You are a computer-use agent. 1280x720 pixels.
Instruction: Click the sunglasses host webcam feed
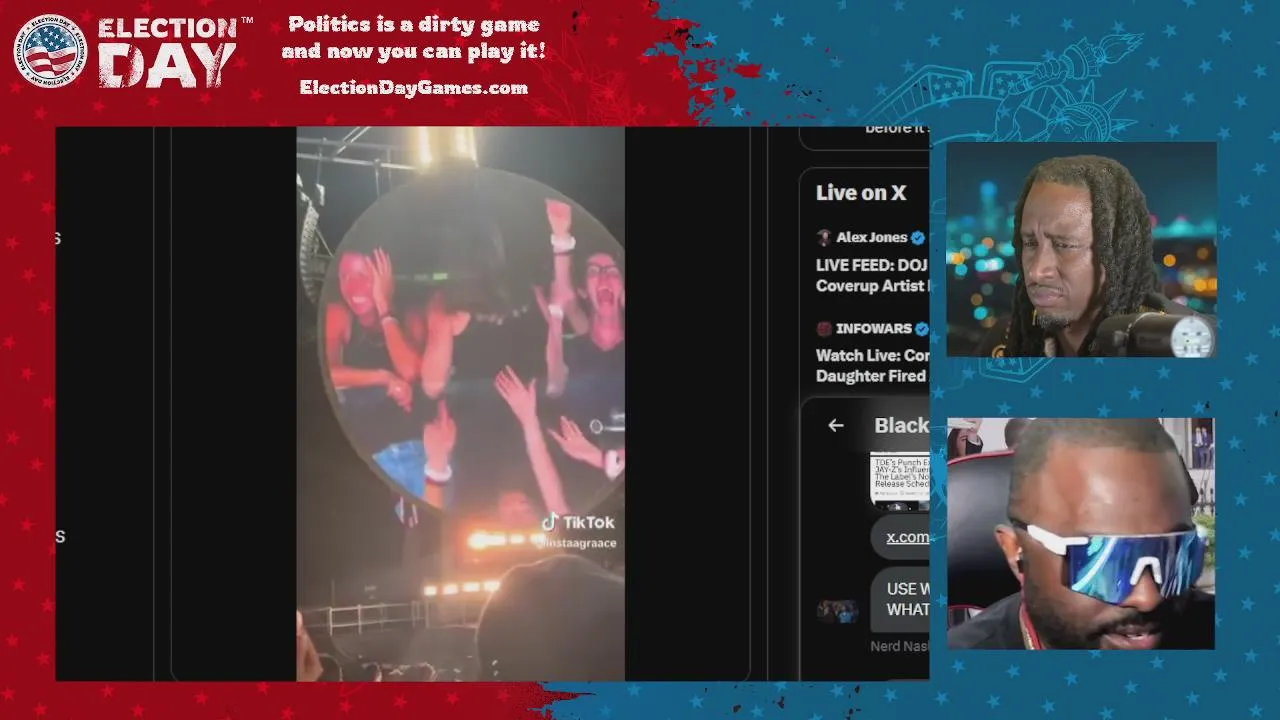pos(1081,534)
